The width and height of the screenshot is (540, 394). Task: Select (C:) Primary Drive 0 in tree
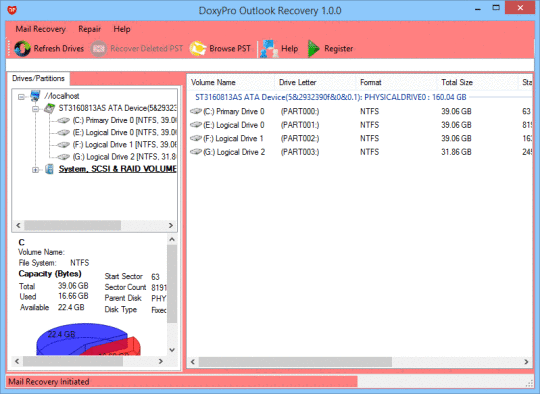[x=125, y=121]
